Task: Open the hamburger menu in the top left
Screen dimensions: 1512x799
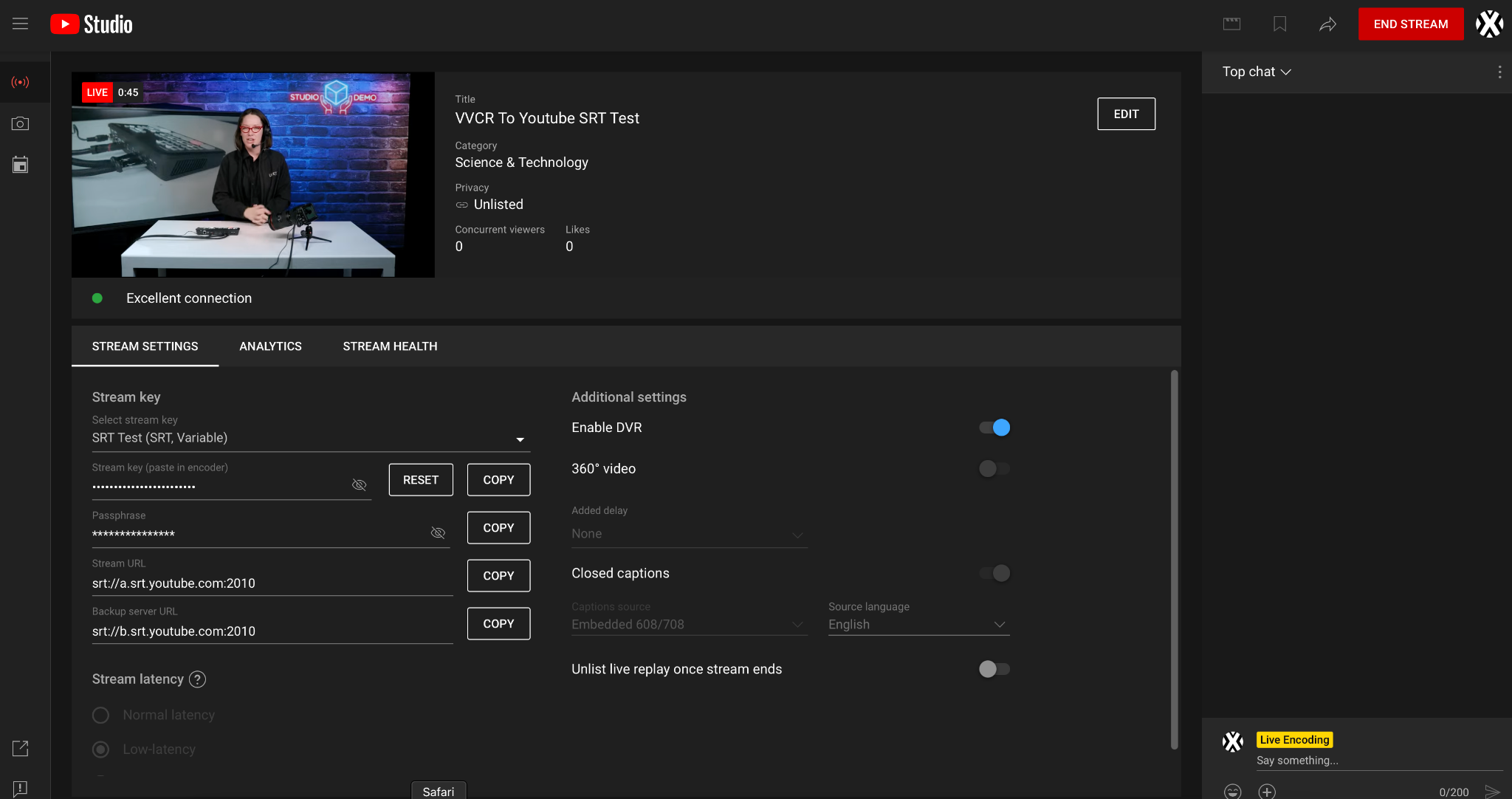Action: (20, 24)
